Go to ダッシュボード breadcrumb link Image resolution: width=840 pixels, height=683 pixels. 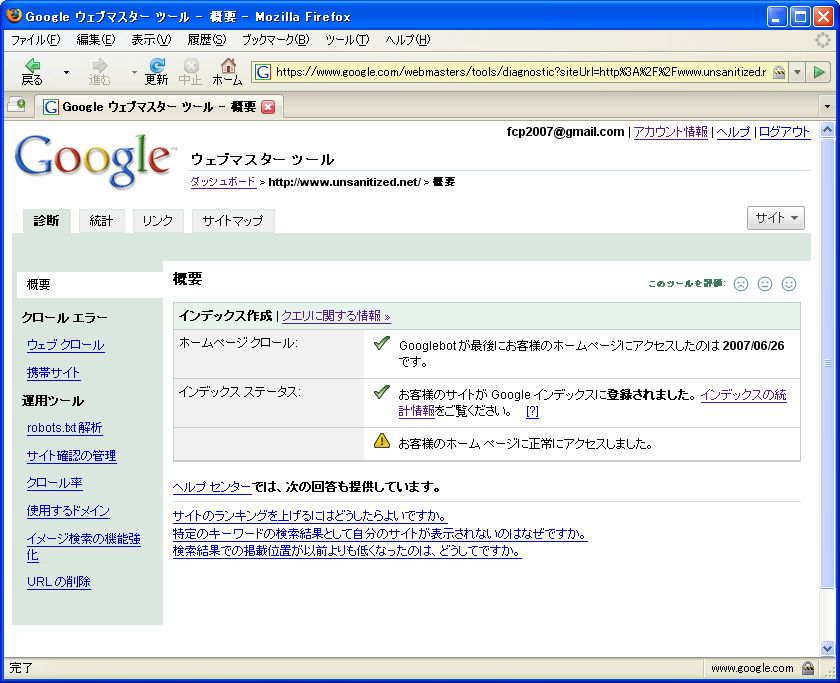pos(223,182)
